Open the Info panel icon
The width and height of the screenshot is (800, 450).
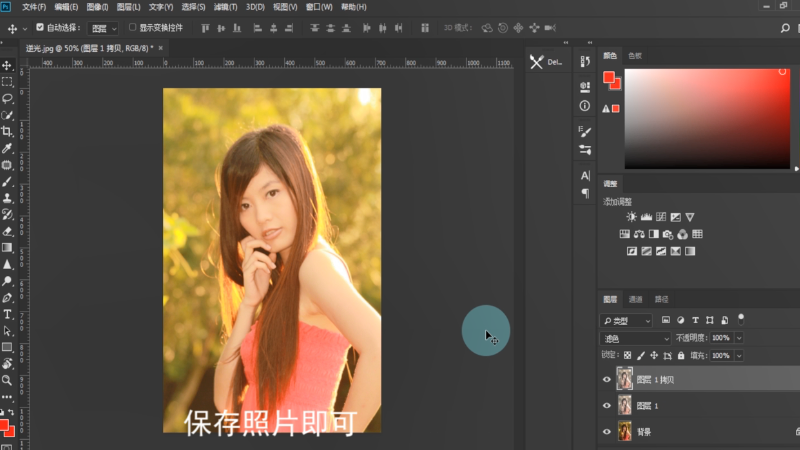click(x=585, y=106)
